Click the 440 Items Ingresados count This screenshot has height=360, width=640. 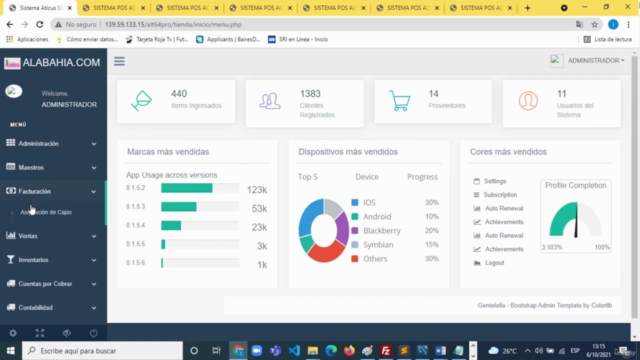(x=179, y=94)
